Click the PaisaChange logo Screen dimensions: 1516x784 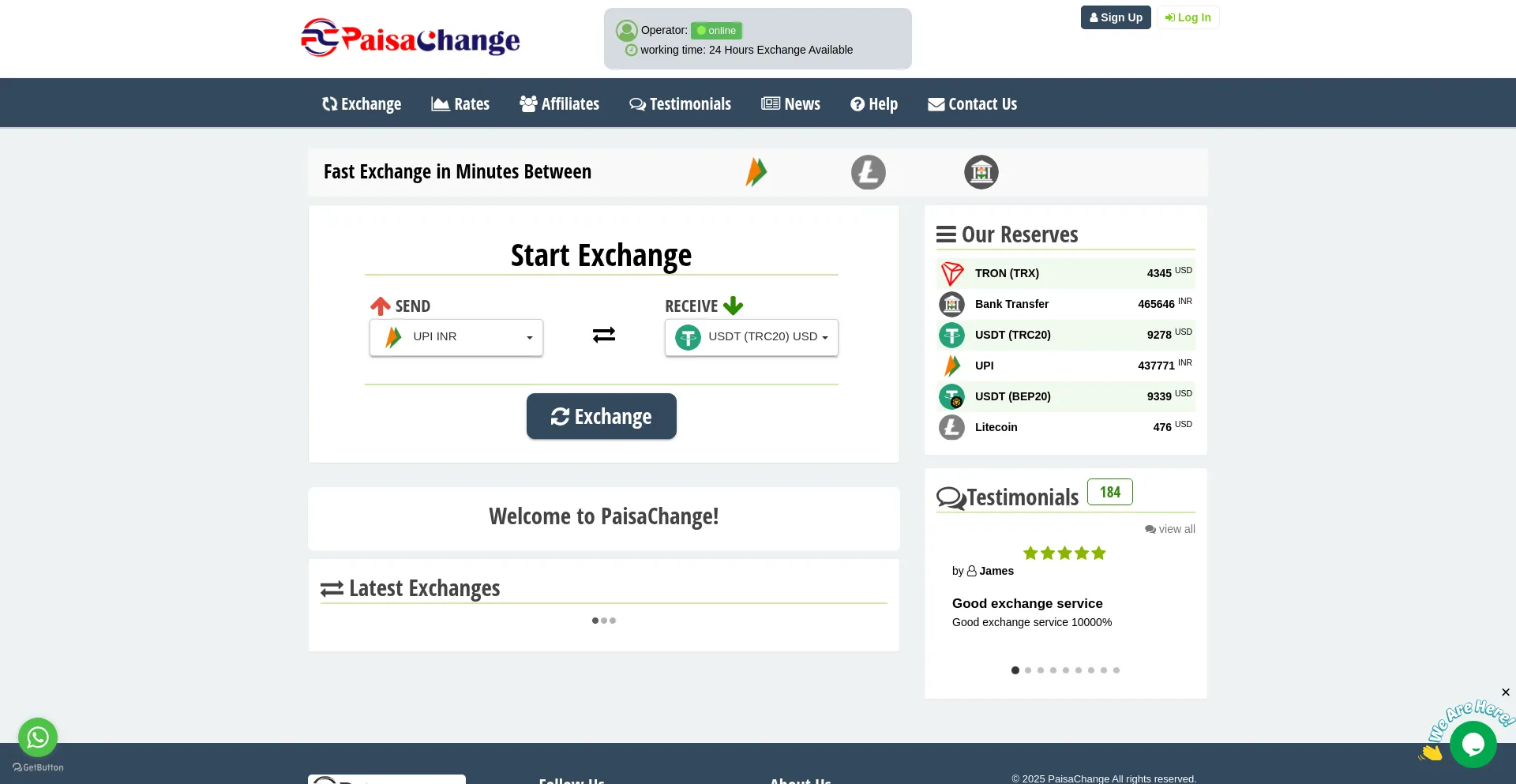point(411,38)
